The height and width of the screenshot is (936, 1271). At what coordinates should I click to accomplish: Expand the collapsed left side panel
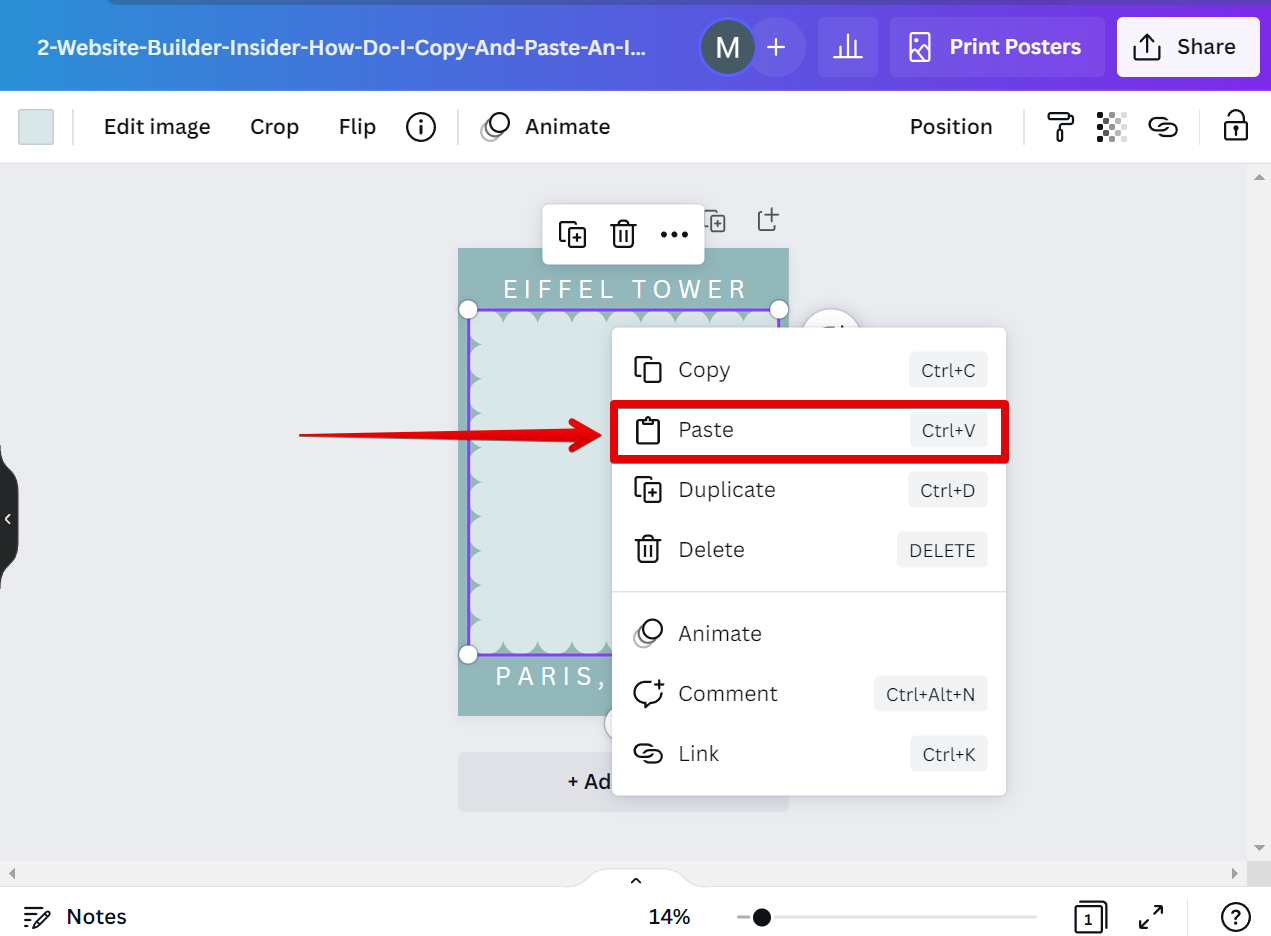coord(8,519)
